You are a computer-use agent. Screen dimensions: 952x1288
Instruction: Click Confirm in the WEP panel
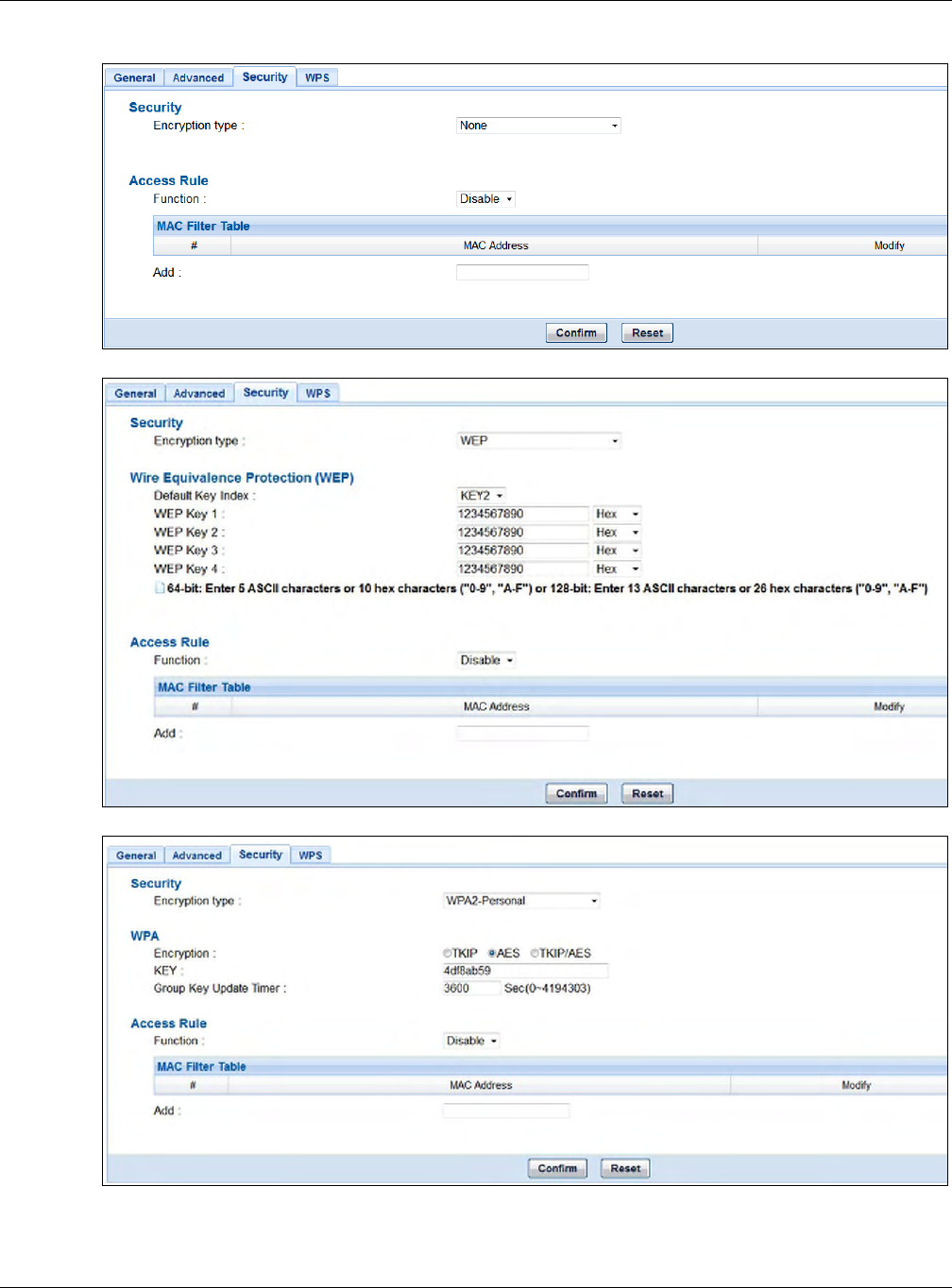coord(576,793)
